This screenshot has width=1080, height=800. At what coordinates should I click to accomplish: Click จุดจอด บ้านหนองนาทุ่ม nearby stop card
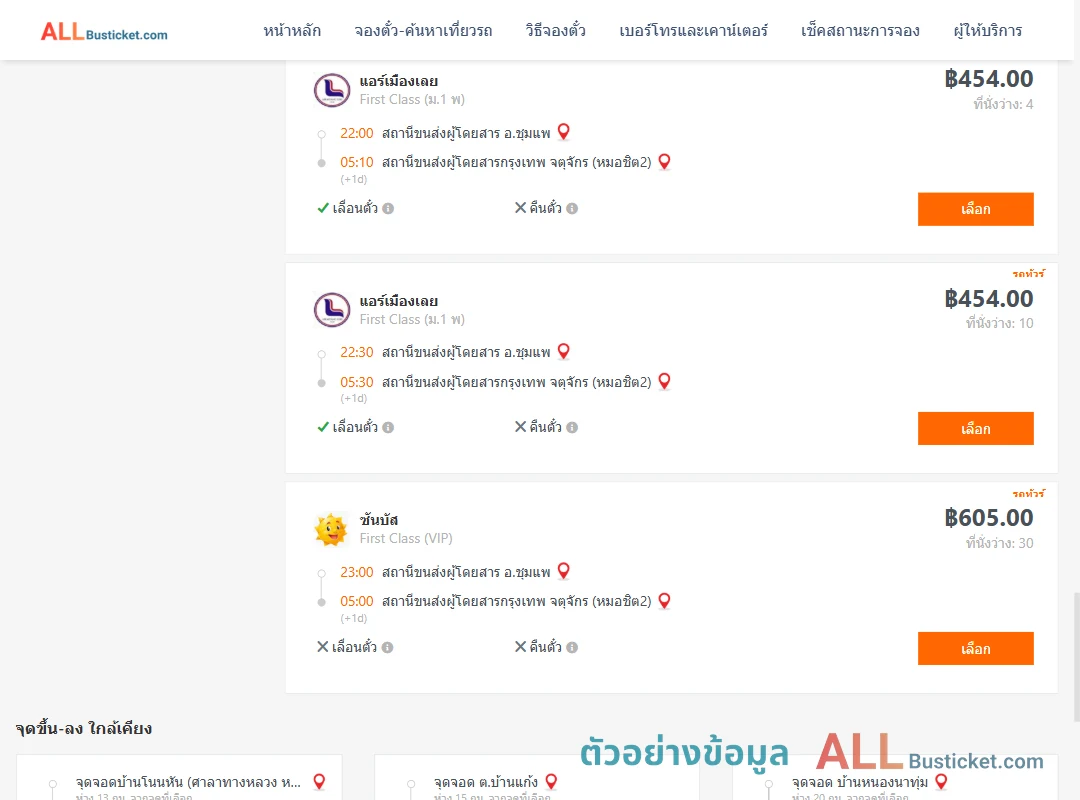click(895, 778)
